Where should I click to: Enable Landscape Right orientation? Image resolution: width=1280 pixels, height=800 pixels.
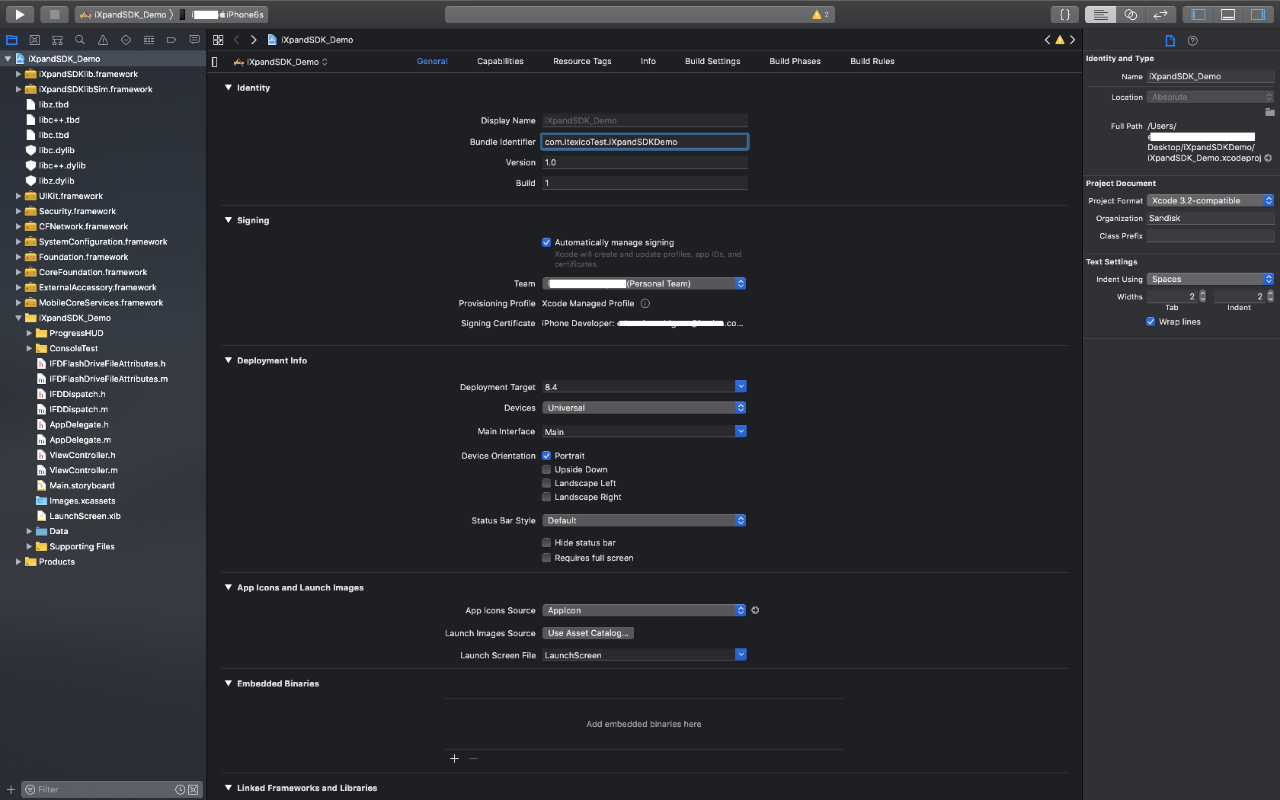546,497
